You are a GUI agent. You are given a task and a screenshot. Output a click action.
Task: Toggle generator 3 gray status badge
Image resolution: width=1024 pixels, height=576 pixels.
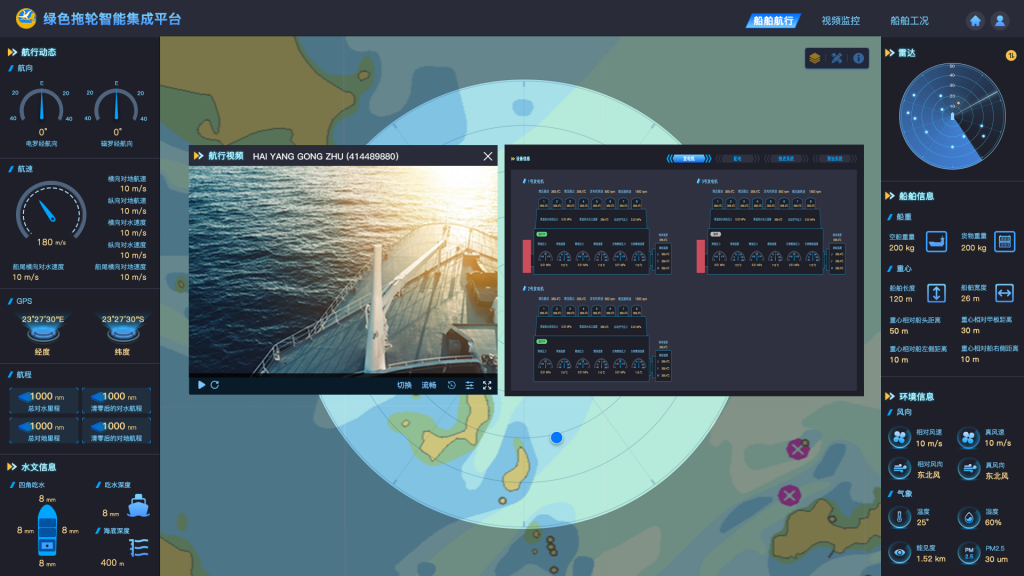(716, 234)
